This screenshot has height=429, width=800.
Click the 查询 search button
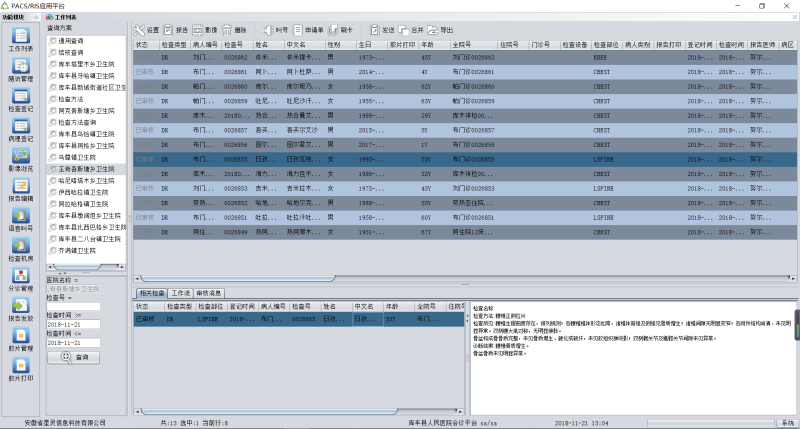pos(75,356)
